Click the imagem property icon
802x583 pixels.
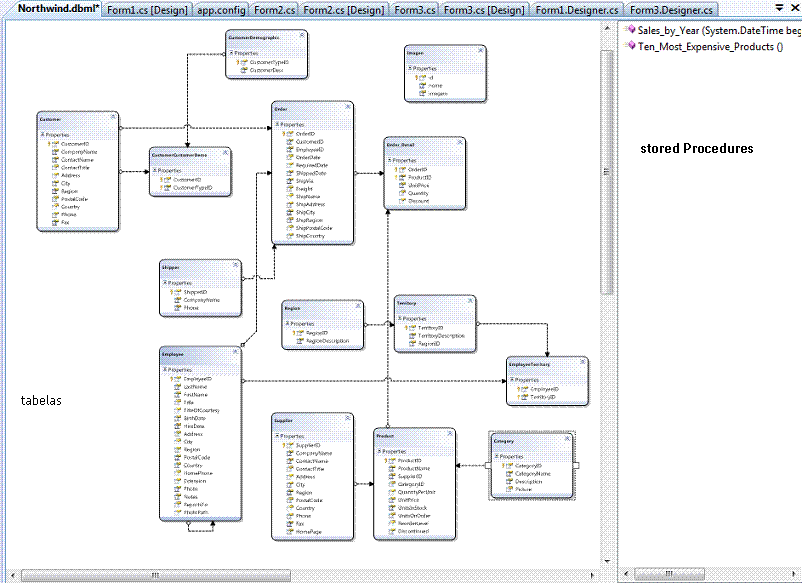tap(422, 94)
